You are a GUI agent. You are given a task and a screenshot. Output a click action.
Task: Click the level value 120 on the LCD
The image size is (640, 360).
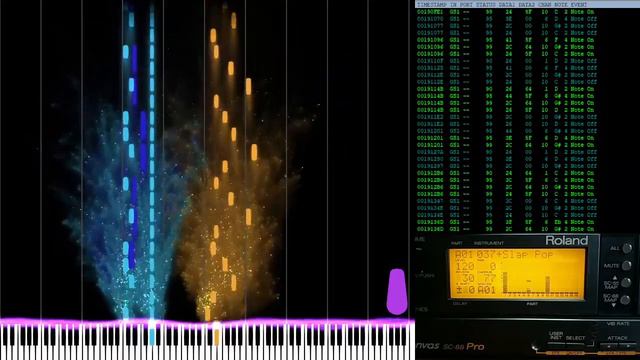(x=465, y=267)
